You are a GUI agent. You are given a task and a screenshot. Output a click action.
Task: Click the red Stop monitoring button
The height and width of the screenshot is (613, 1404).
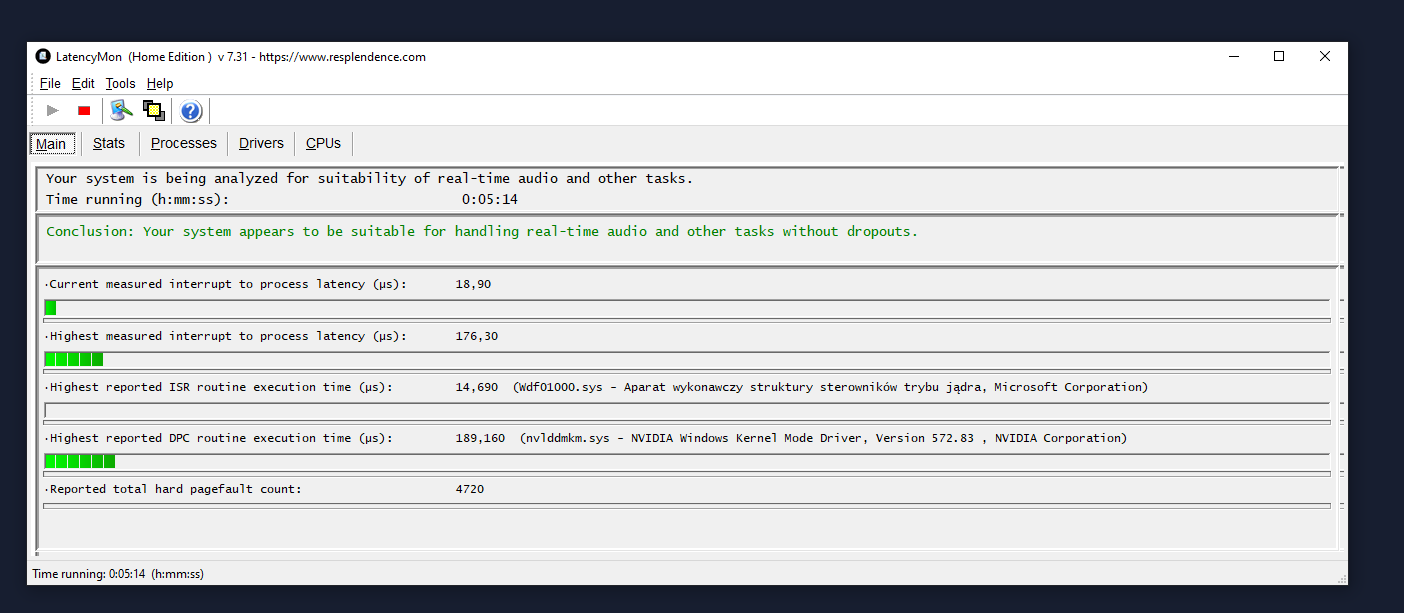(84, 111)
